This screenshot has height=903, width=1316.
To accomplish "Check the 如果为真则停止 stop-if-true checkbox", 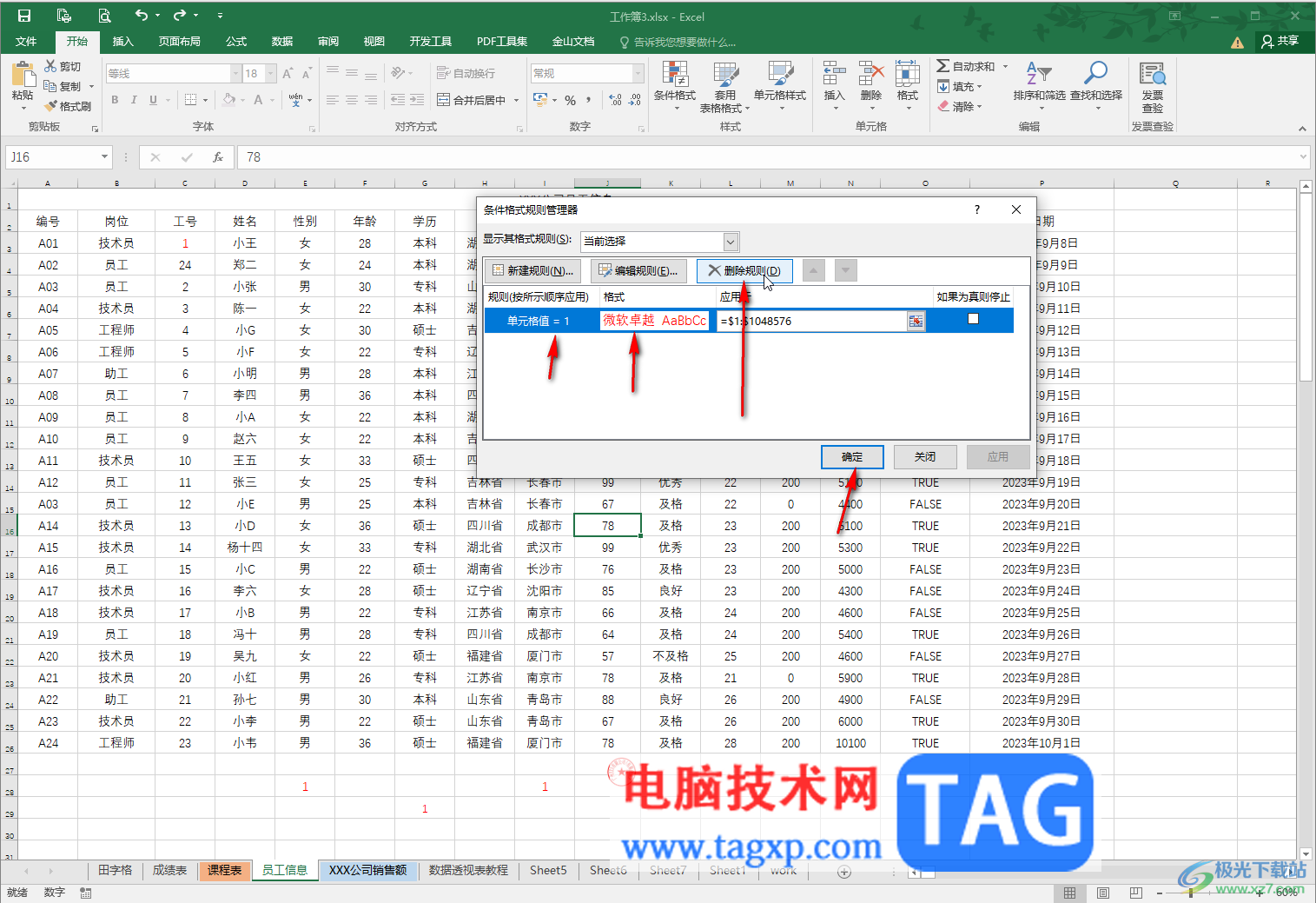I will tap(973, 319).
